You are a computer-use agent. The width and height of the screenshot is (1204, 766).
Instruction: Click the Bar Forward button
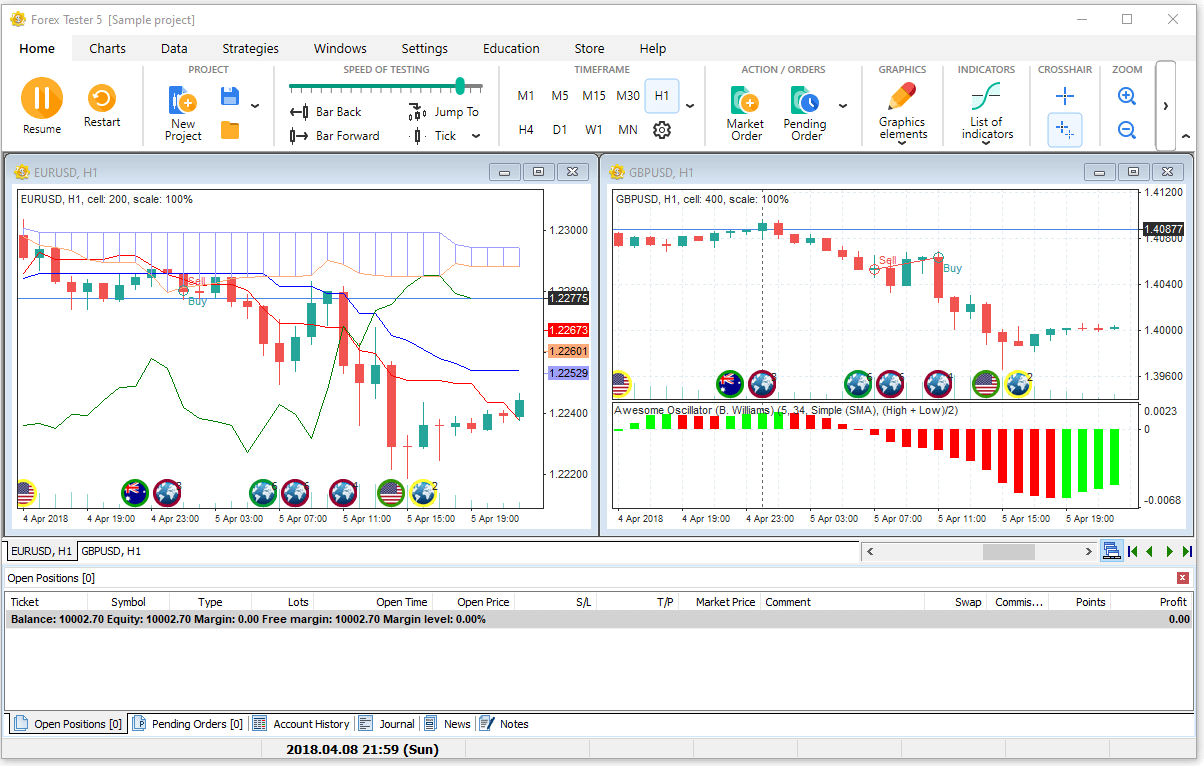tap(335, 136)
